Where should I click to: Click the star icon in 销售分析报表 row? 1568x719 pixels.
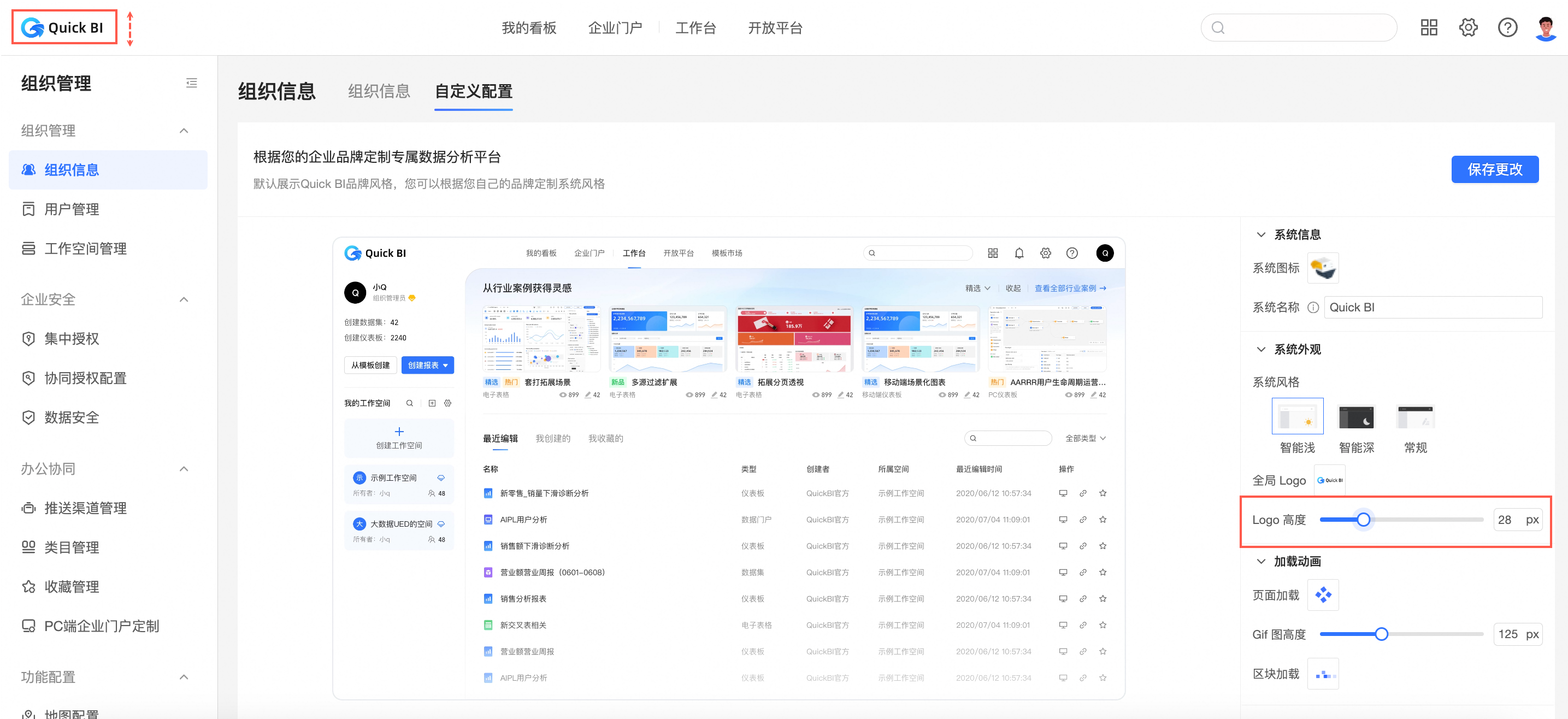point(1103,598)
